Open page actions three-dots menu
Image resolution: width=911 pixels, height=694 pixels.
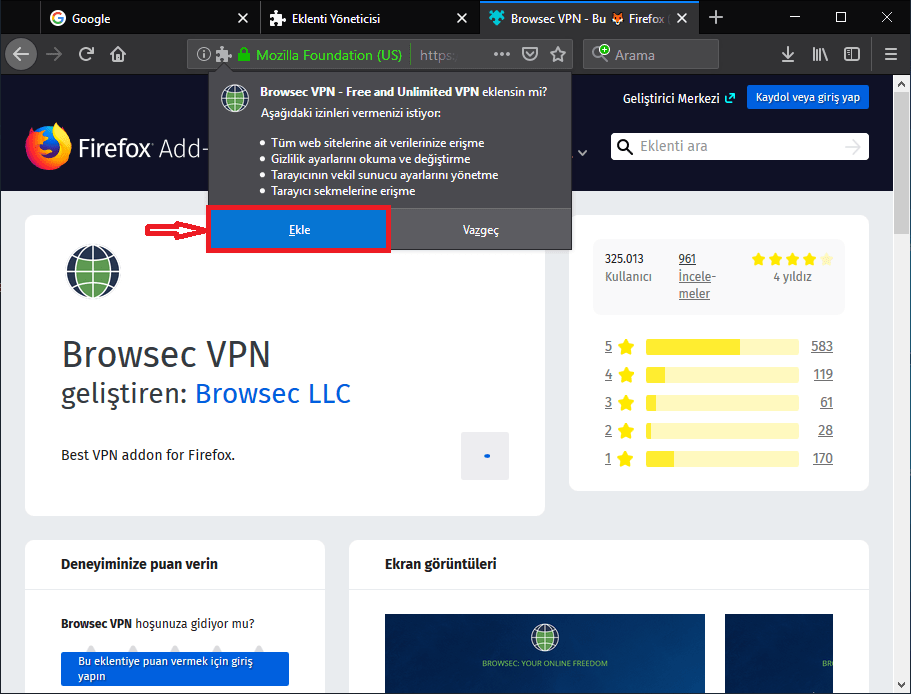pyautogui.click(x=501, y=55)
